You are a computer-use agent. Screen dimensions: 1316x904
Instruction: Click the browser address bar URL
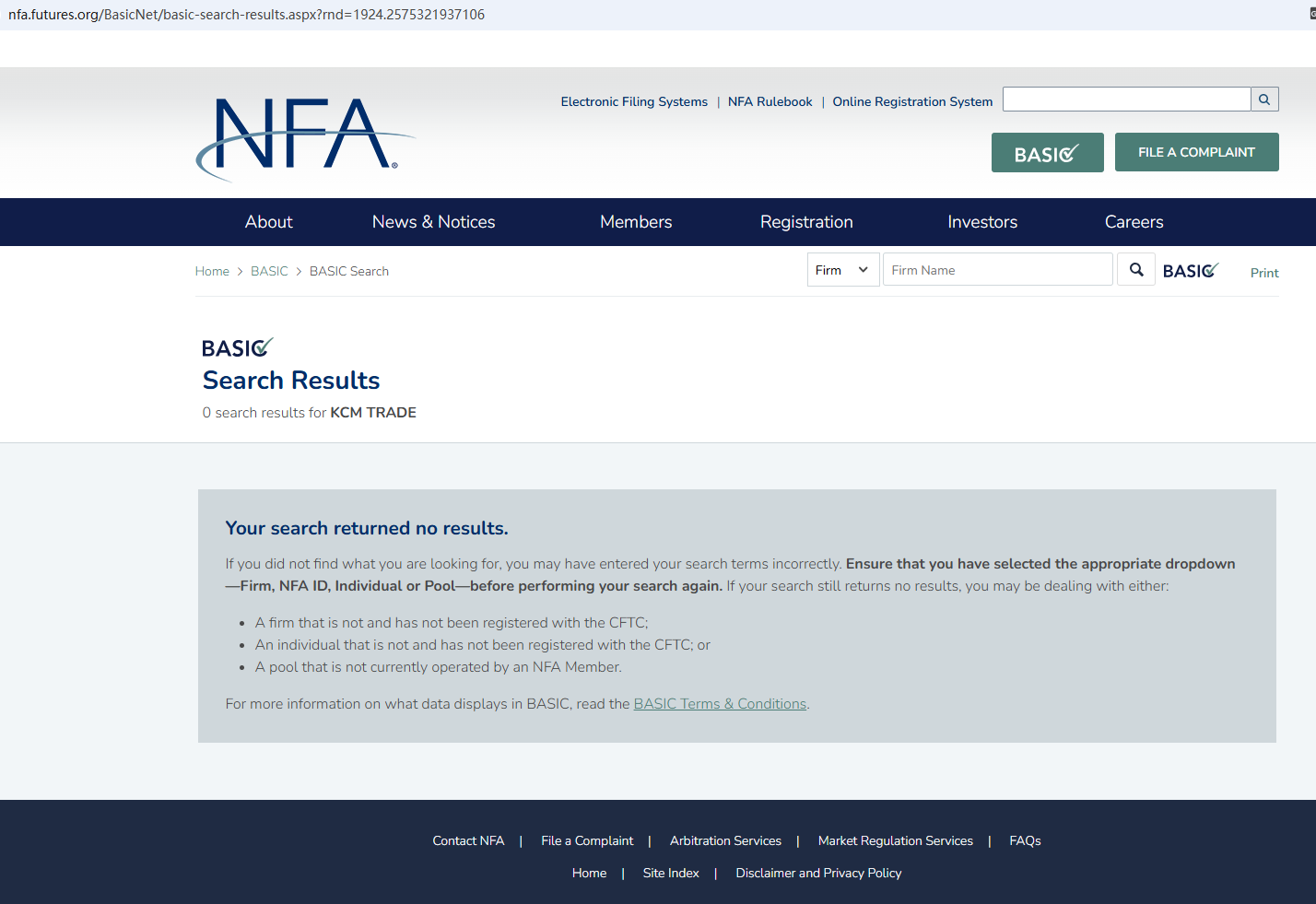[x=246, y=15]
